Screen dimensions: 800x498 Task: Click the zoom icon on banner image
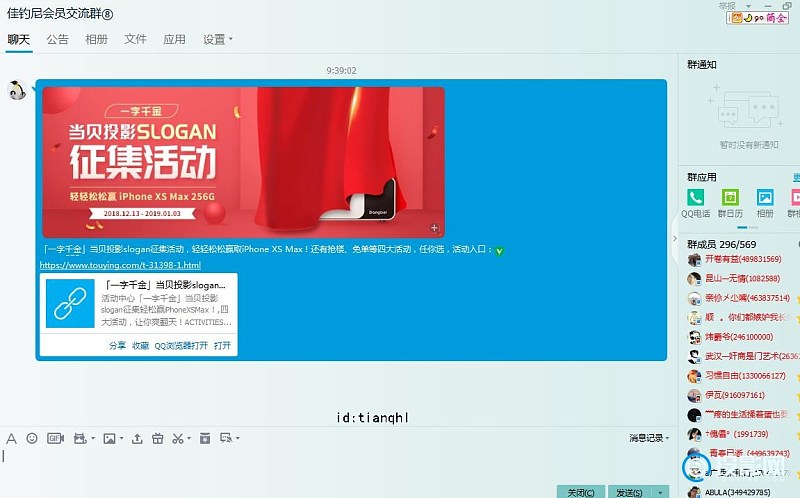434,228
